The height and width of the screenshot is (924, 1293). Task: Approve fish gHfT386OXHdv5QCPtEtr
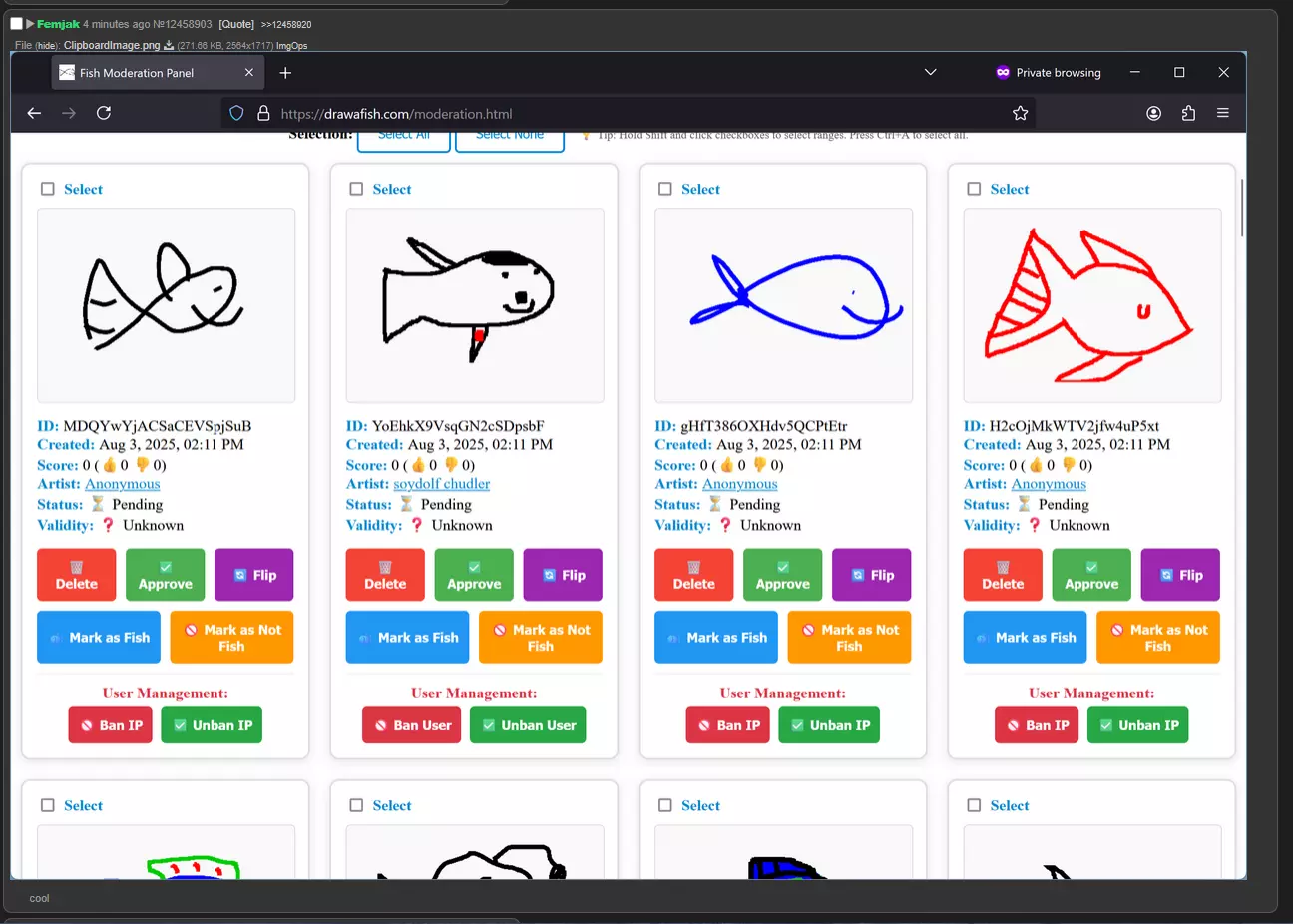tap(783, 575)
